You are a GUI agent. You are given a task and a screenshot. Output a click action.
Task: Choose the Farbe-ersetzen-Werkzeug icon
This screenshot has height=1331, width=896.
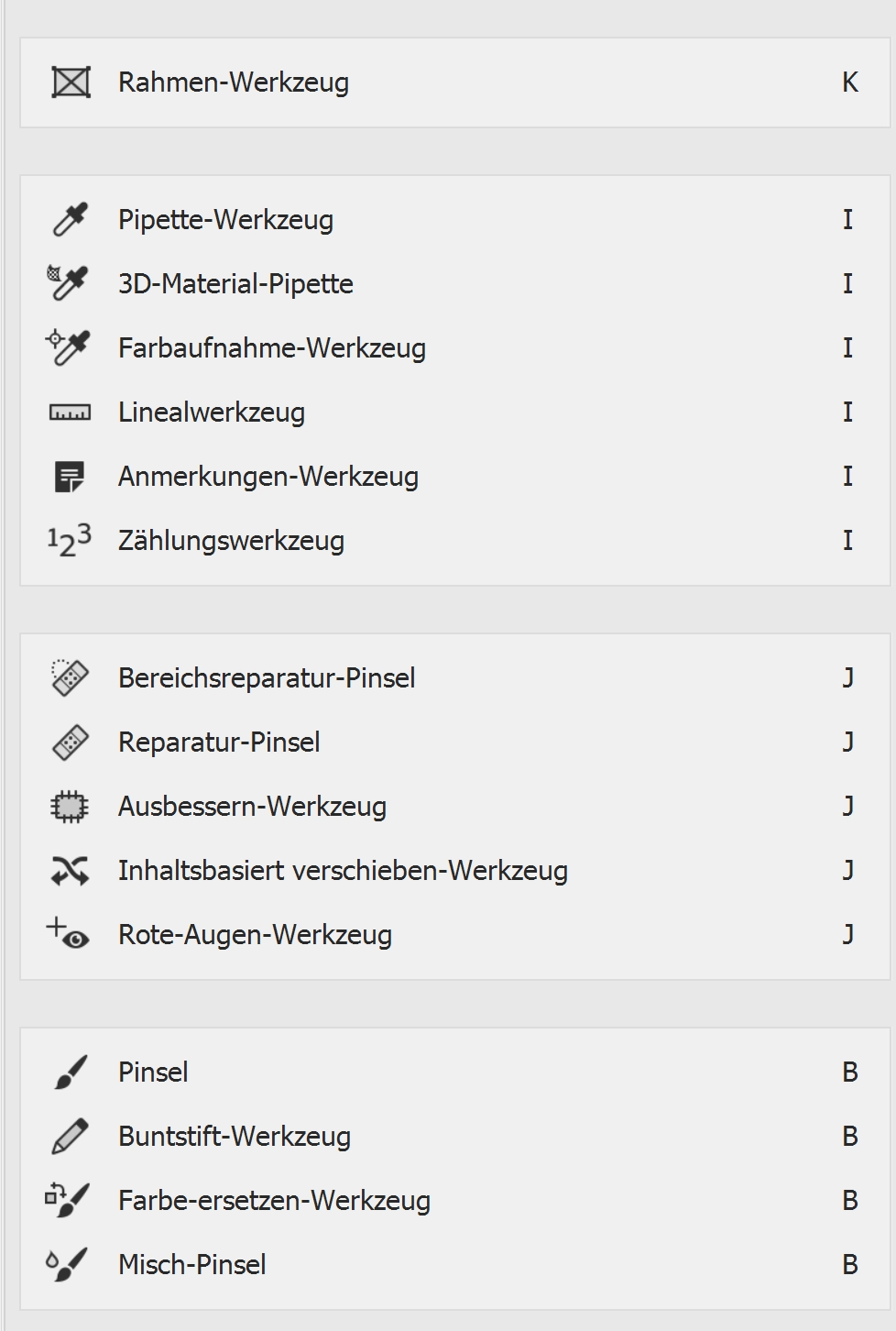click(x=69, y=1200)
